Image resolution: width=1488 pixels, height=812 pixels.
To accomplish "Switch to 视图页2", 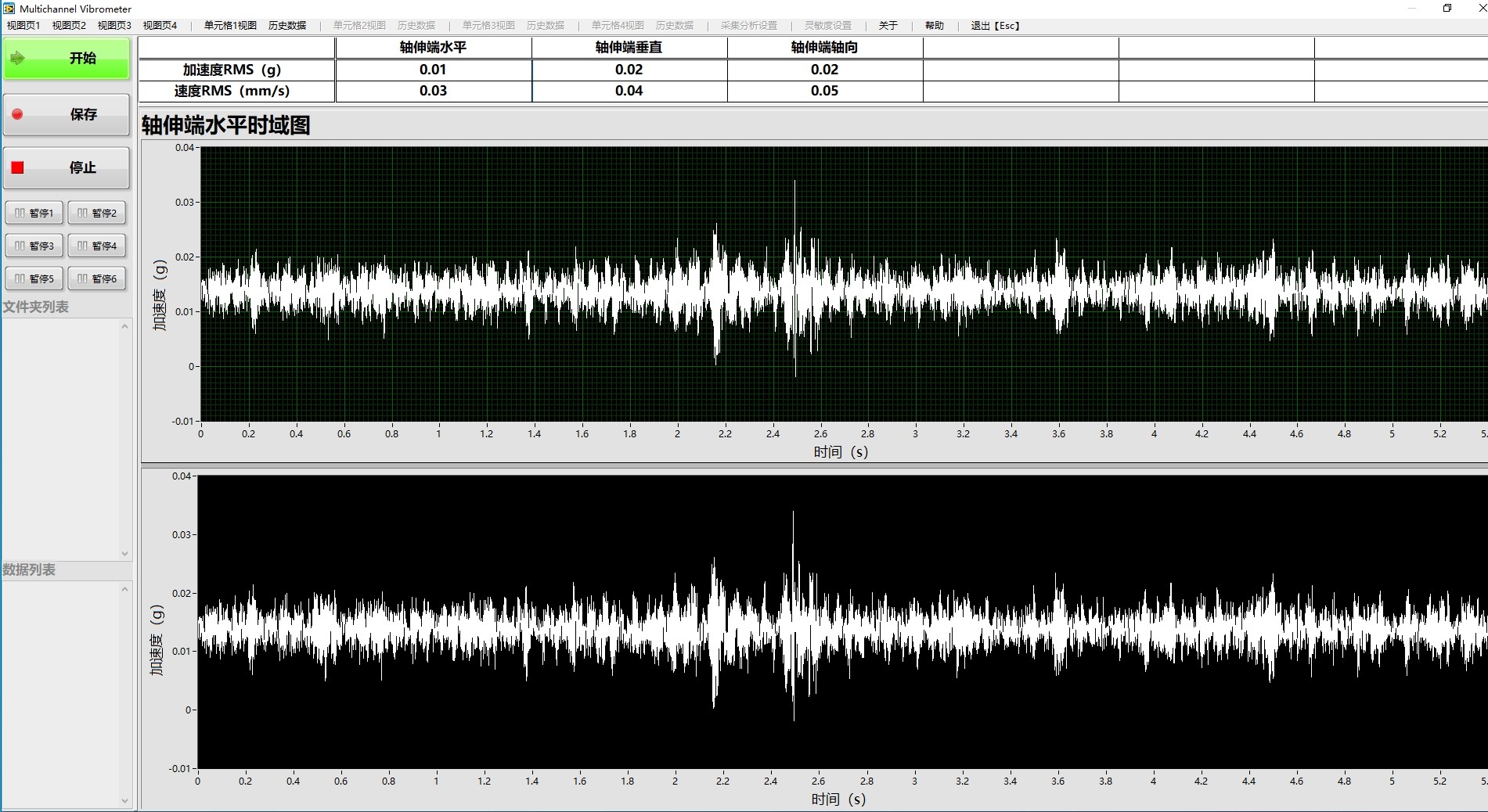I will click(69, 26).
